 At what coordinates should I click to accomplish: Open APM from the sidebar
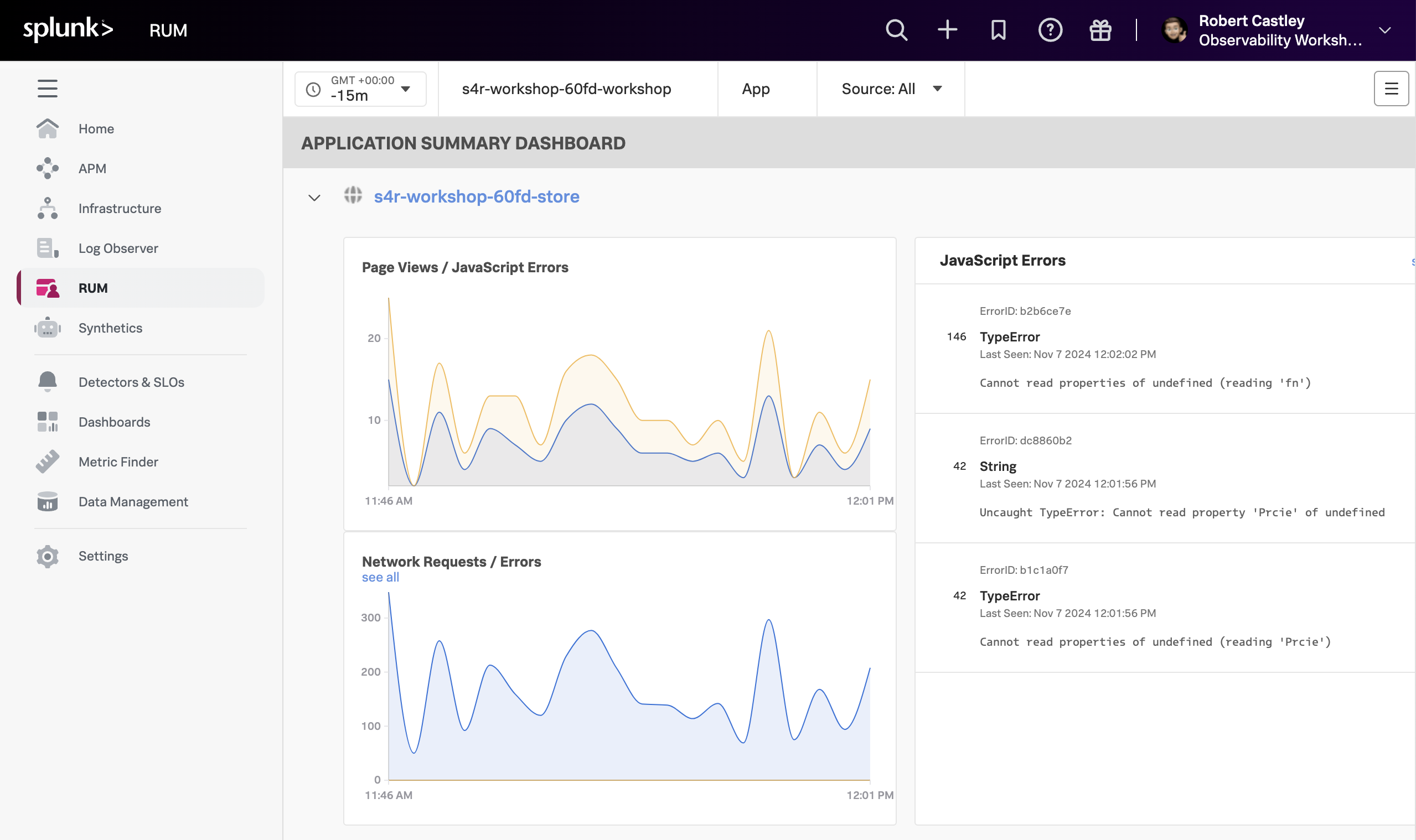pos(92,169)
